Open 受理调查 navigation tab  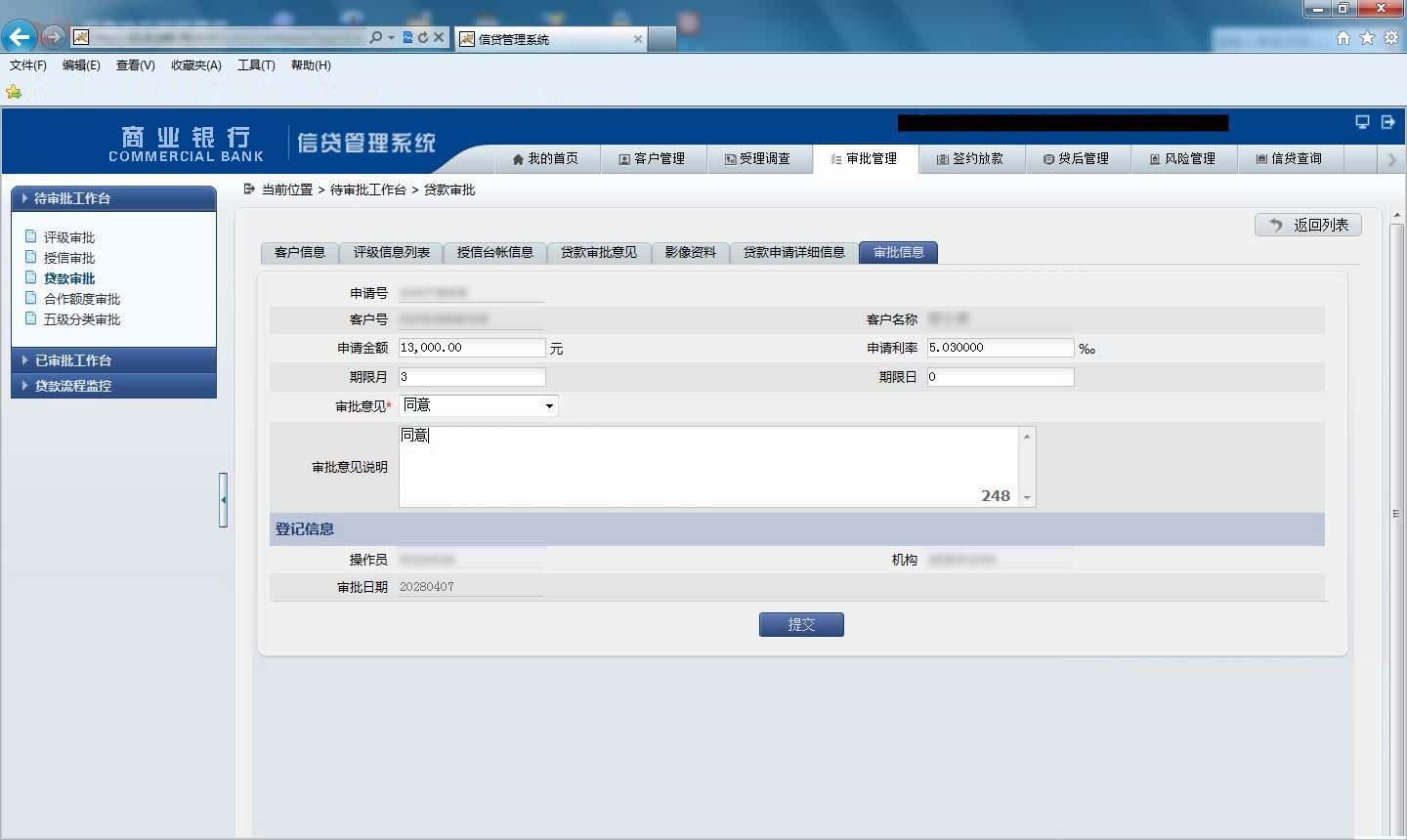758,158
